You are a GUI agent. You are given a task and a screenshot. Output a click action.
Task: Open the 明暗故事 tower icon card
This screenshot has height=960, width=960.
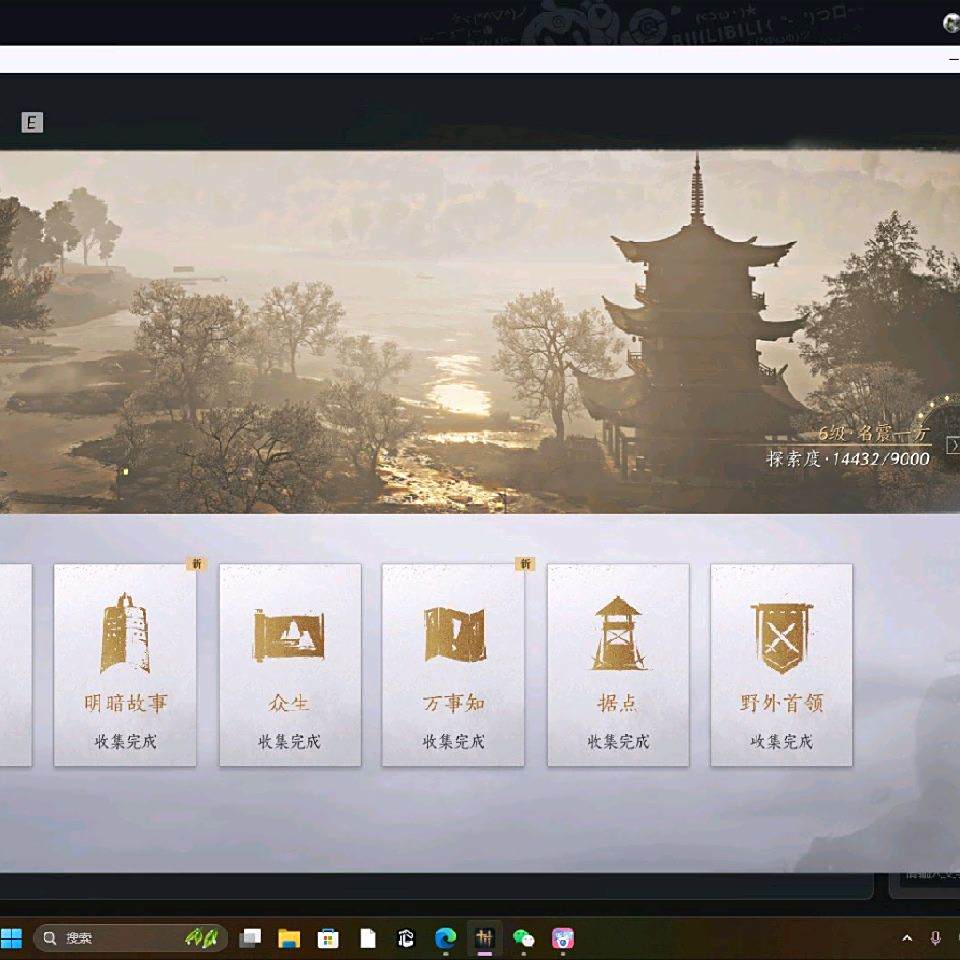(125, 664)
